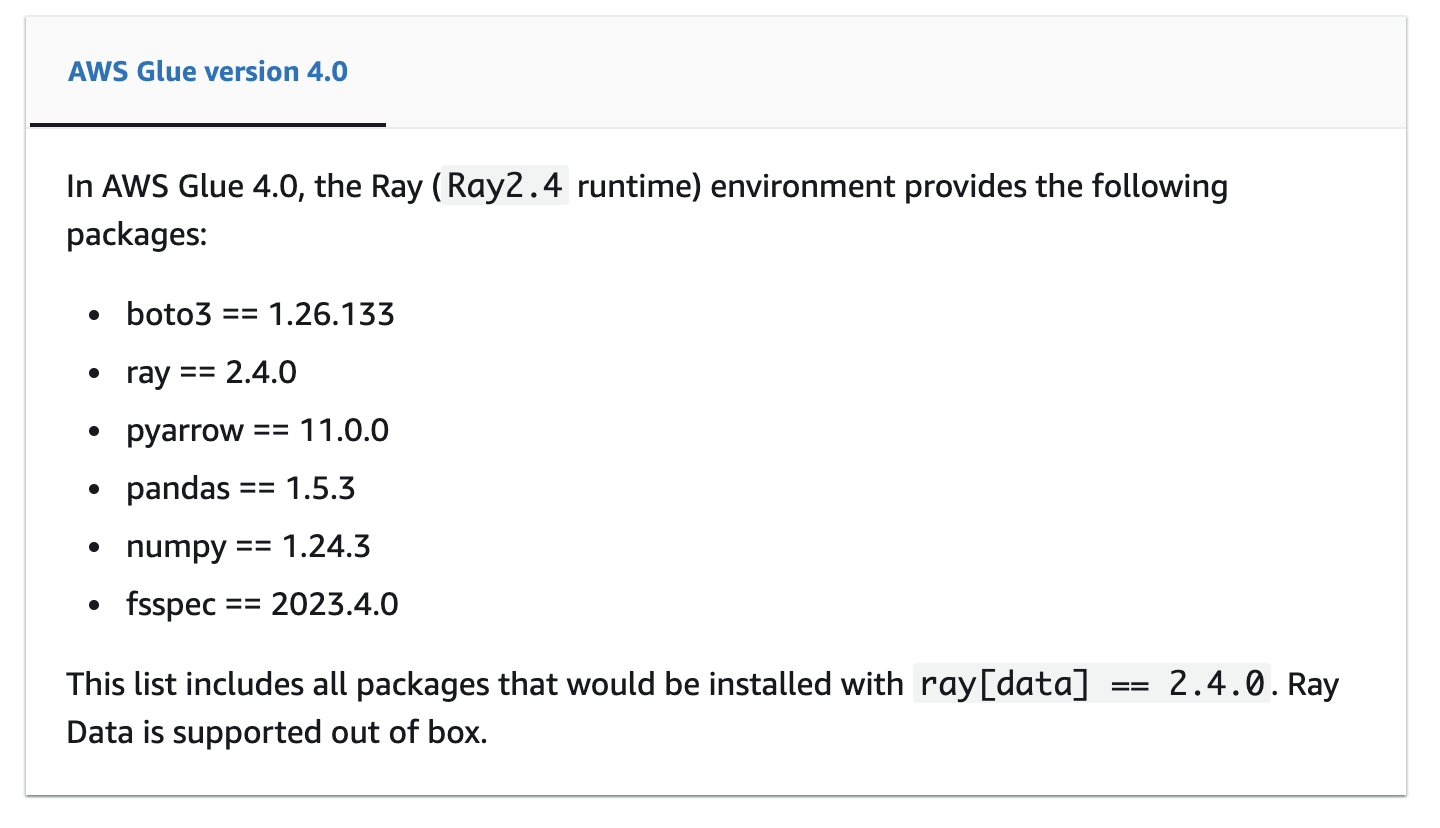
Task: Click the tab header area above the content
Action: pyautogui.click(x=700, y=71)
